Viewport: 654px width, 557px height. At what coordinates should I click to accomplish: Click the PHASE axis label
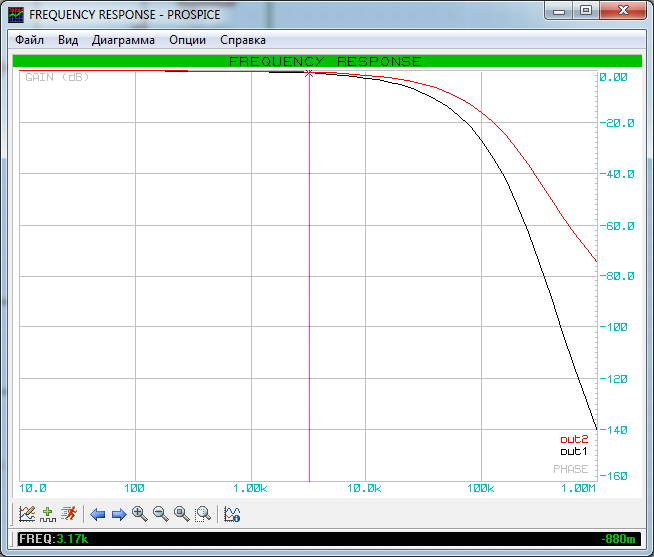570,469
